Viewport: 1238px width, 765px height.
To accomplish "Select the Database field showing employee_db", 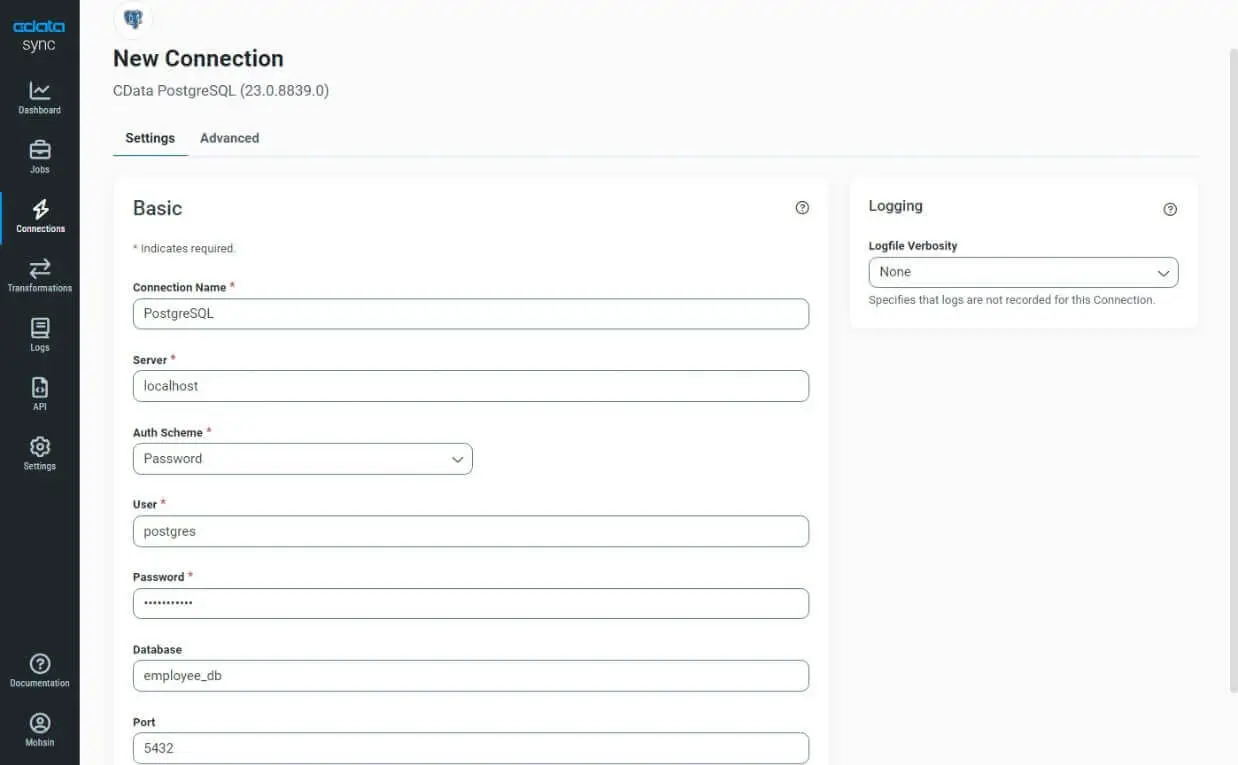I will coord(470,675).
